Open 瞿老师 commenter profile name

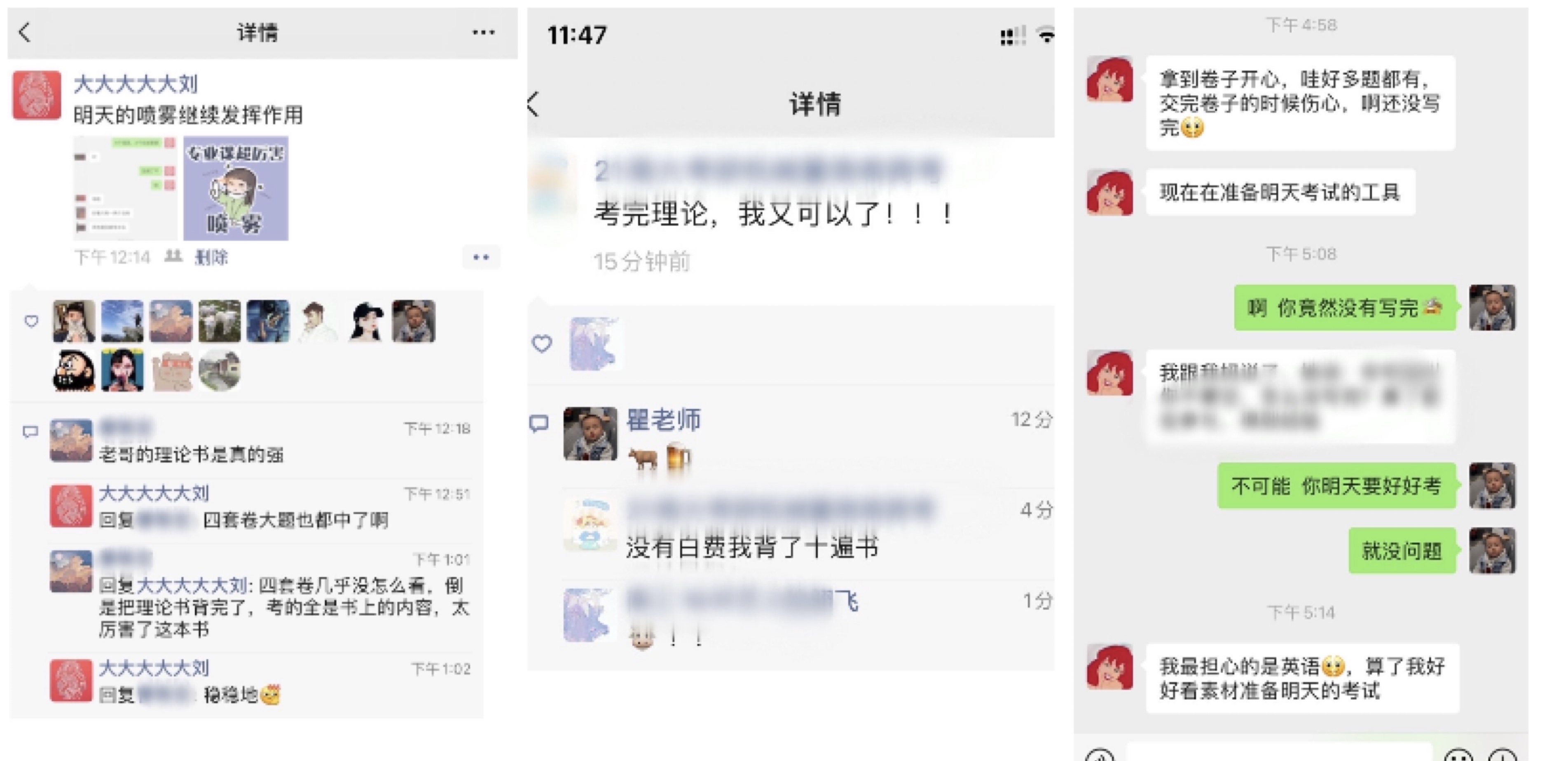coord(663,419)
